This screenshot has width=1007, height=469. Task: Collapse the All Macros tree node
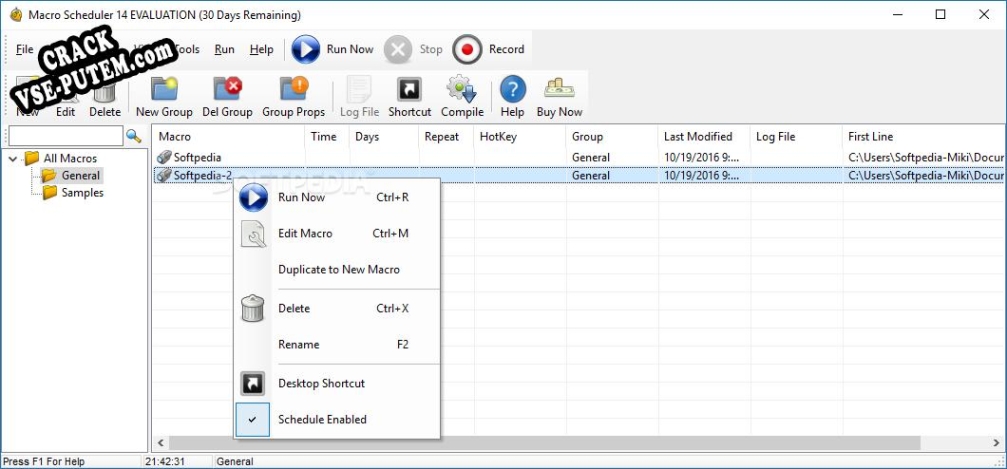click(13, 158)
